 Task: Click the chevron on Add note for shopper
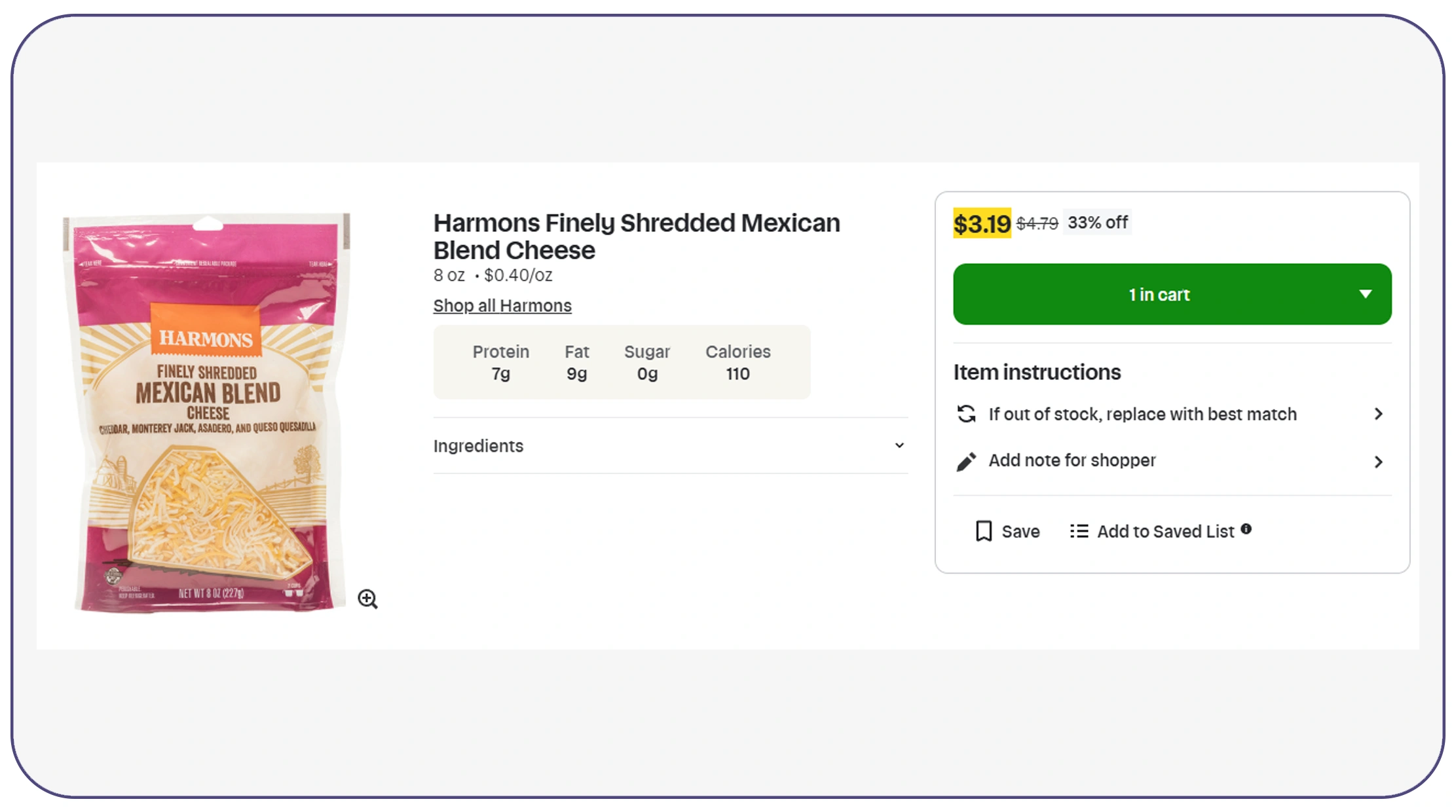1379,462
